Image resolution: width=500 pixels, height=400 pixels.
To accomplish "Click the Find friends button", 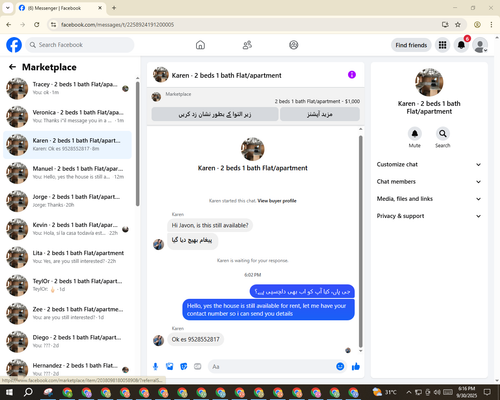I will coord(411,45).
